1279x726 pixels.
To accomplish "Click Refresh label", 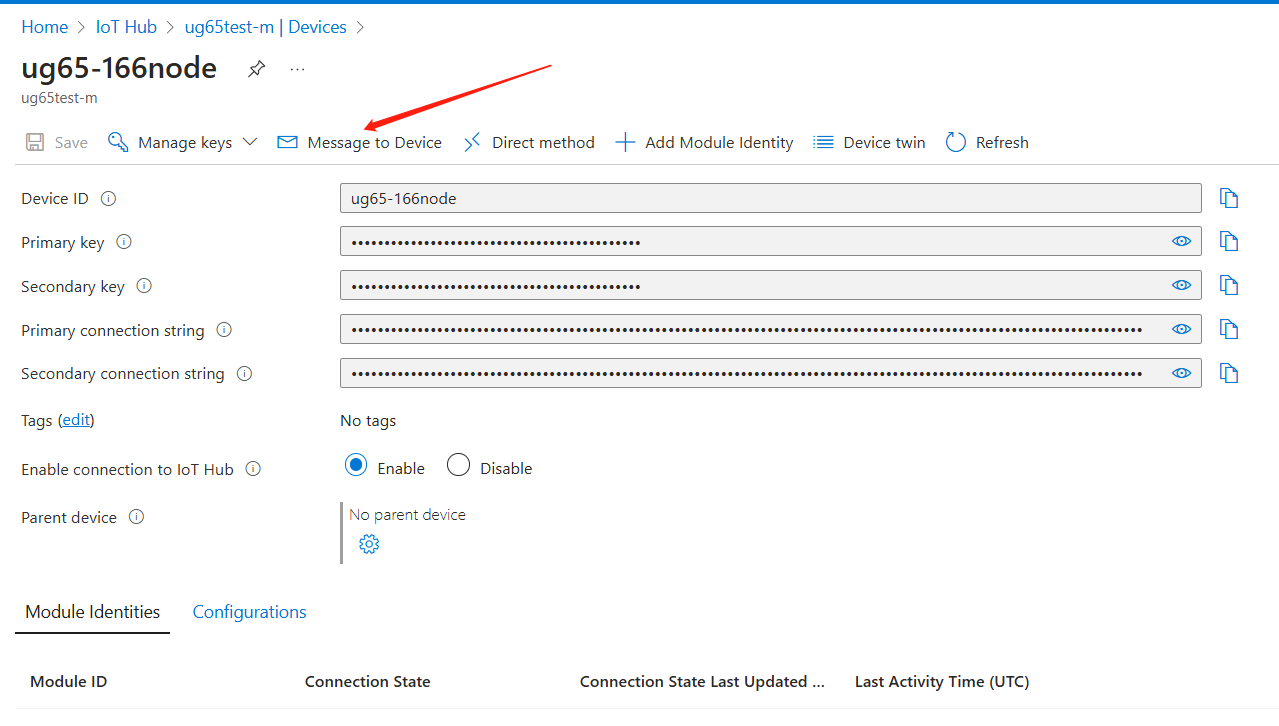I will (1002, 142).
